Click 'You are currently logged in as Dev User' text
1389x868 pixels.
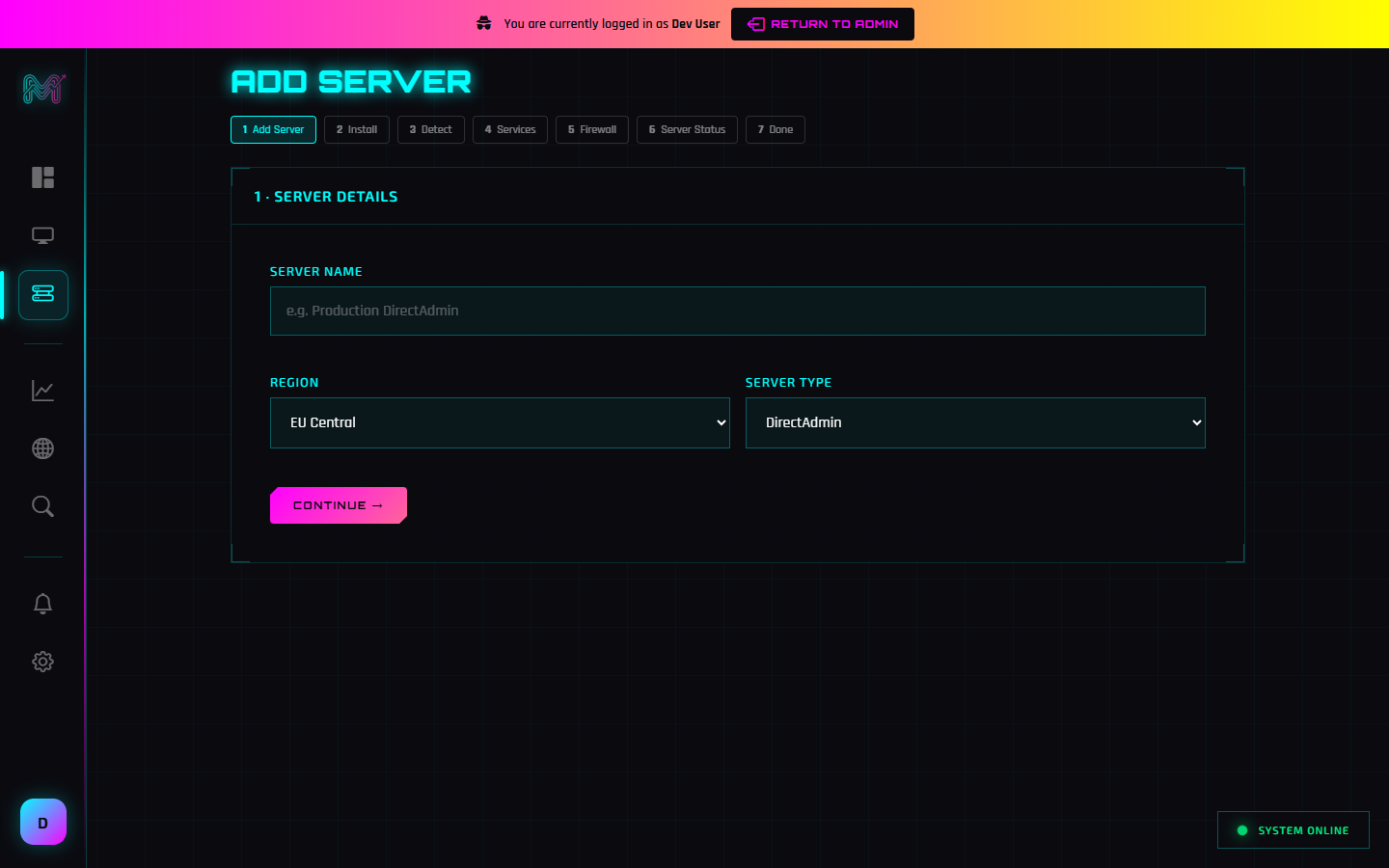point(612,24)
